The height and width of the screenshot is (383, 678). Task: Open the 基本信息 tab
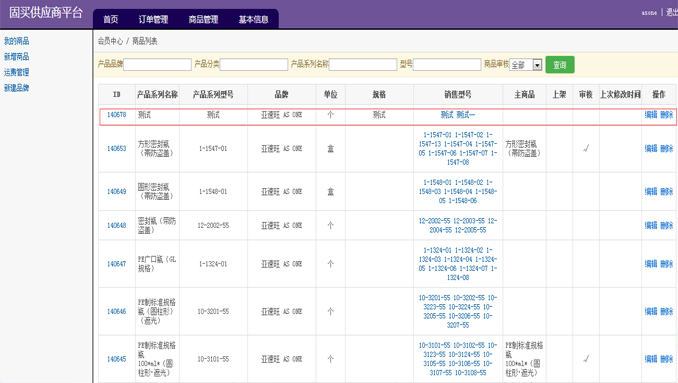pos(253,19)
